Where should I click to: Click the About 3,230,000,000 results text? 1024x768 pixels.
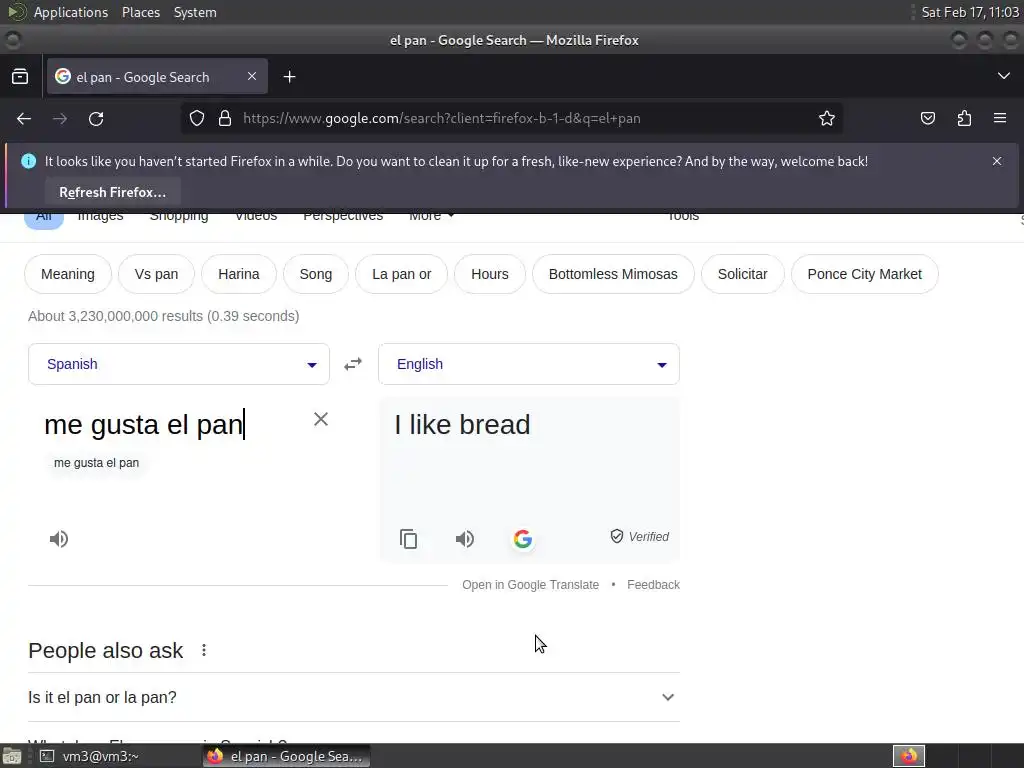click(x=163, y=316)
